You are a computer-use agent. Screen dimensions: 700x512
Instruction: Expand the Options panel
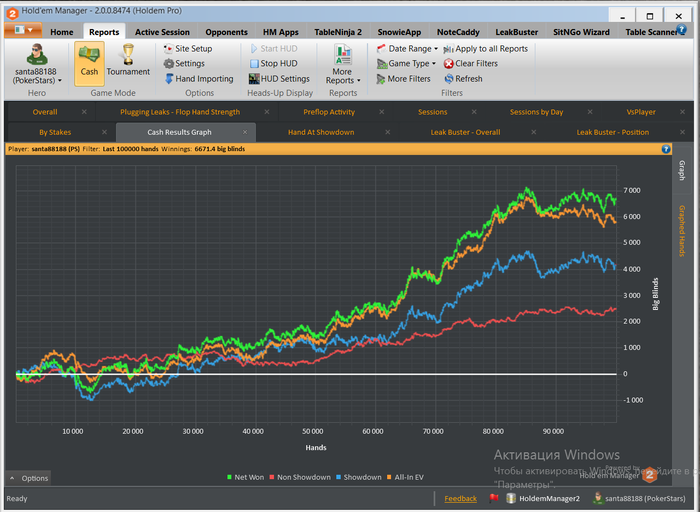click(29, 478)
